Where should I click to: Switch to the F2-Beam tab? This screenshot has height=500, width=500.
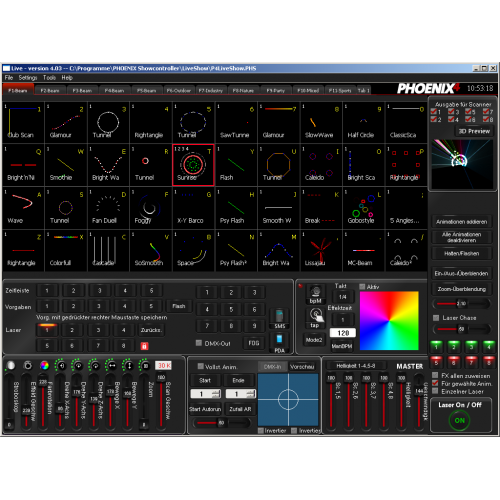[50, 90]
